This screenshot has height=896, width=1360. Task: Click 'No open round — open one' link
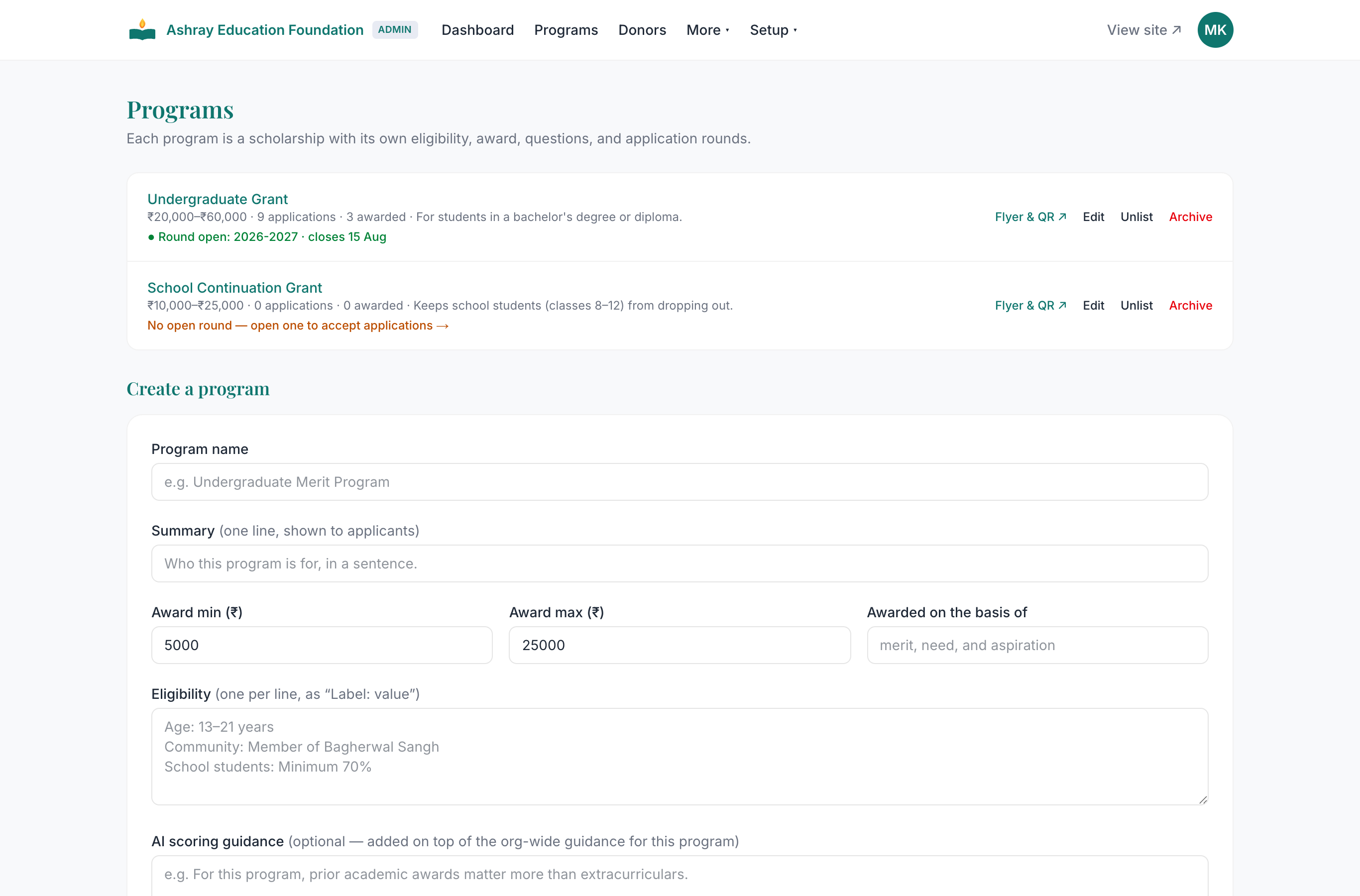[298, 325]
